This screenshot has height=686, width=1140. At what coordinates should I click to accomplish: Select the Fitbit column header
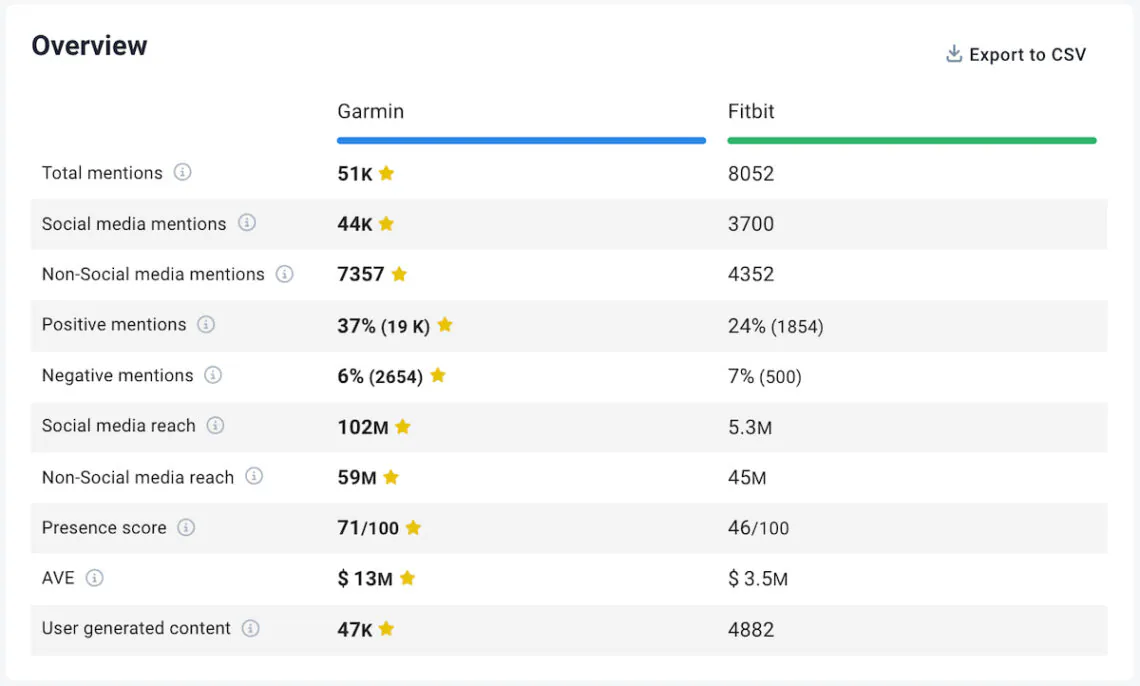751,112
